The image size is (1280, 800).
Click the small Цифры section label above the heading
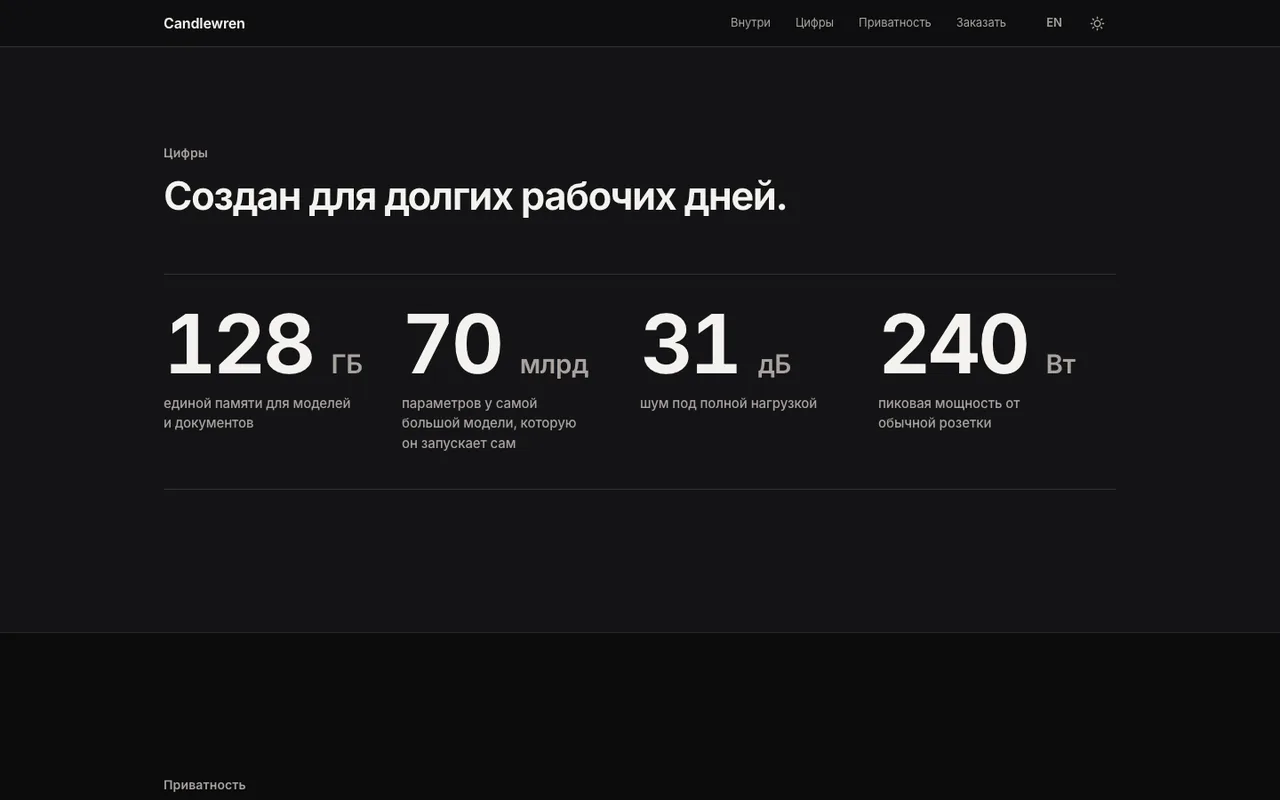186,153
